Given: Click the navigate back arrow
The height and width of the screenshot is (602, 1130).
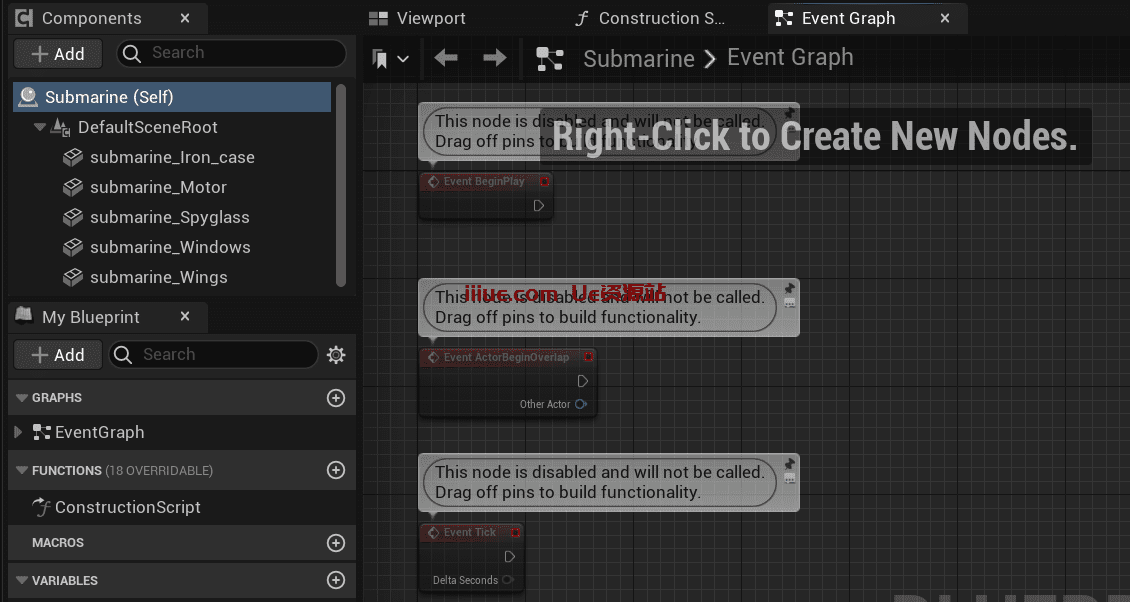Looking at the screenshot, I should [x=446, y=59].
